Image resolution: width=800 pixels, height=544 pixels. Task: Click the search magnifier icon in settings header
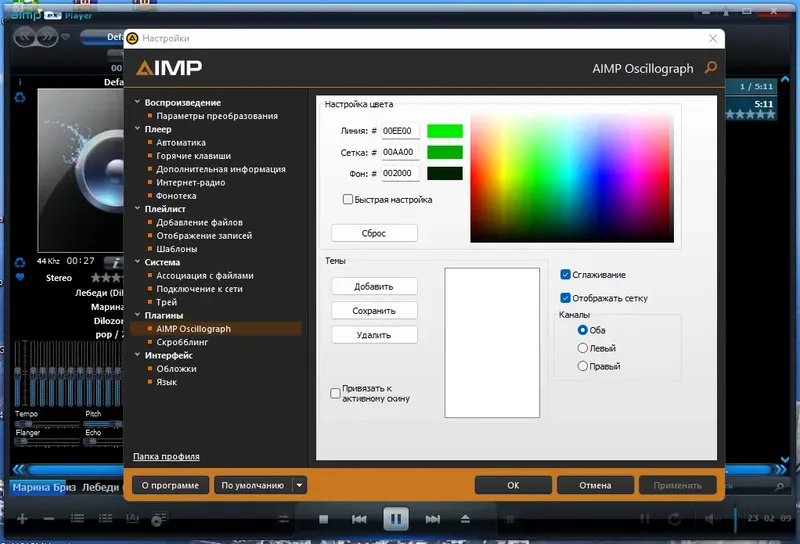(x=710, y=67)
